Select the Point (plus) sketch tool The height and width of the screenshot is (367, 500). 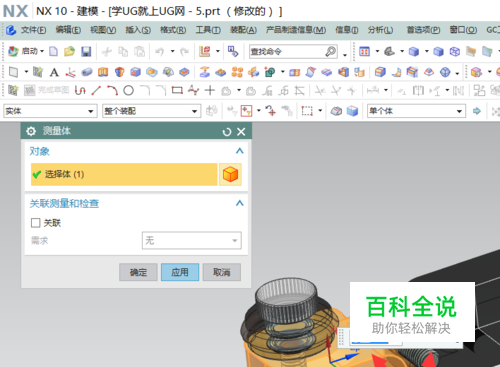[210, 90]
